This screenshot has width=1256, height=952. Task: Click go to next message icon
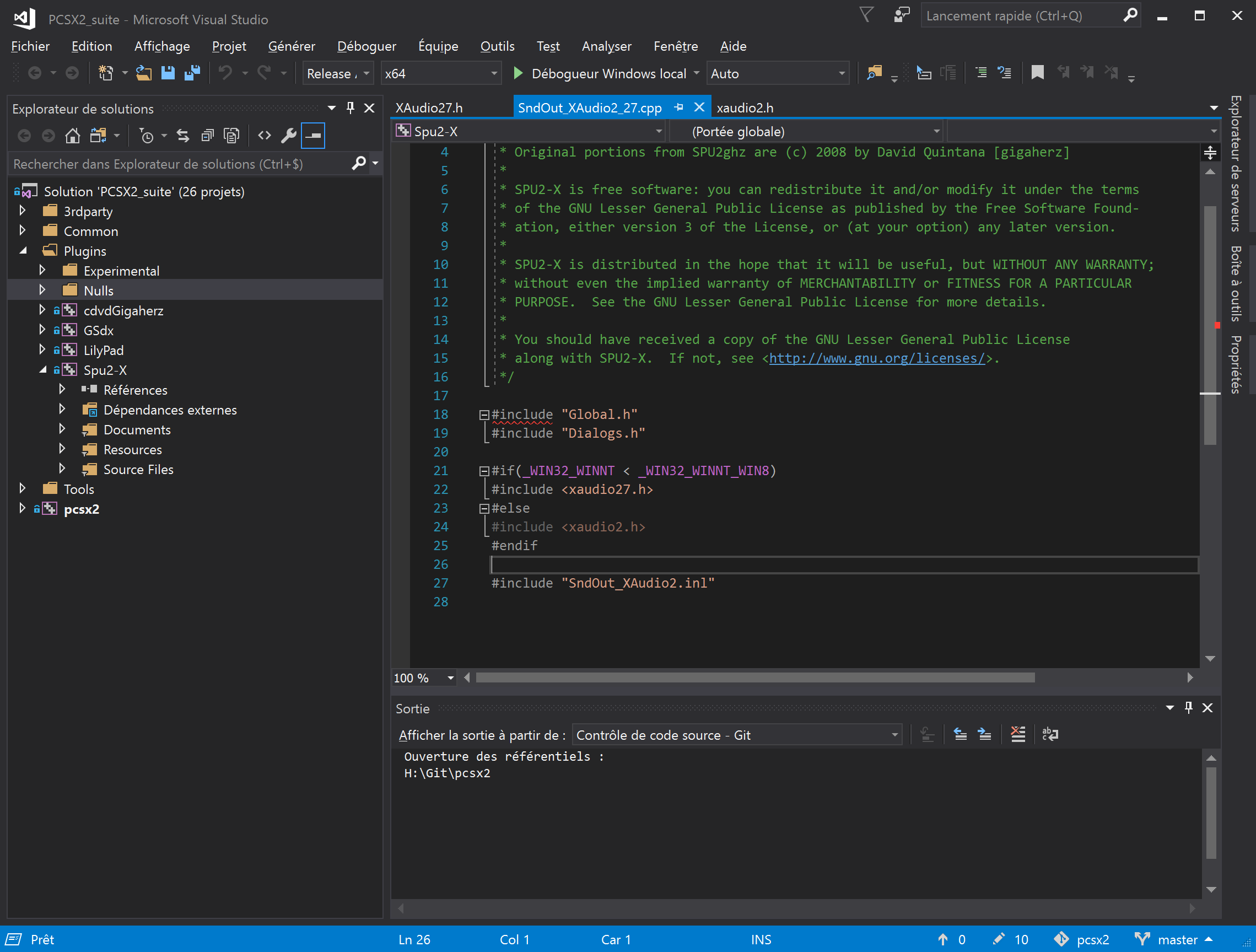[x=985, y=734]
